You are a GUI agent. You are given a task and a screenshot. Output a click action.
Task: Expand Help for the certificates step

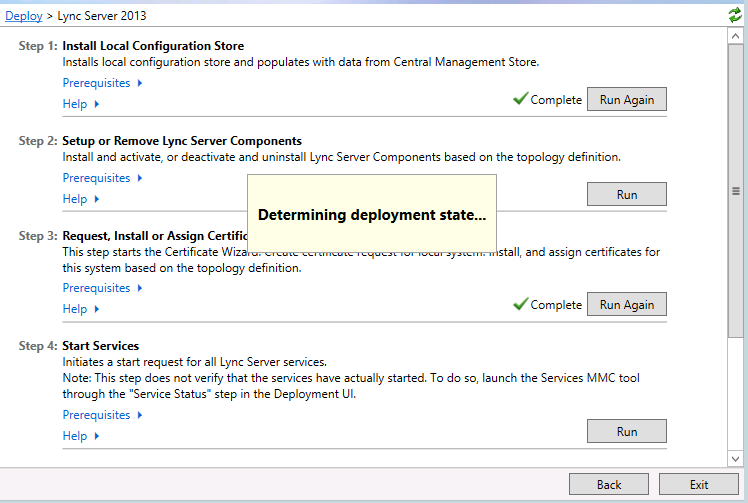click(x=81, y=309)
